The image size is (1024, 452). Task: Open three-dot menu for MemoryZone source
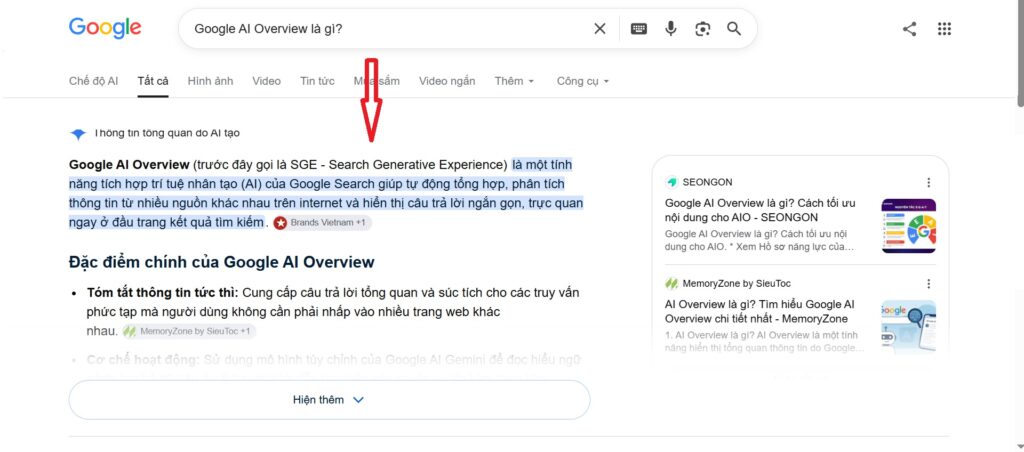pyautogui.click(x=929, y=283)
